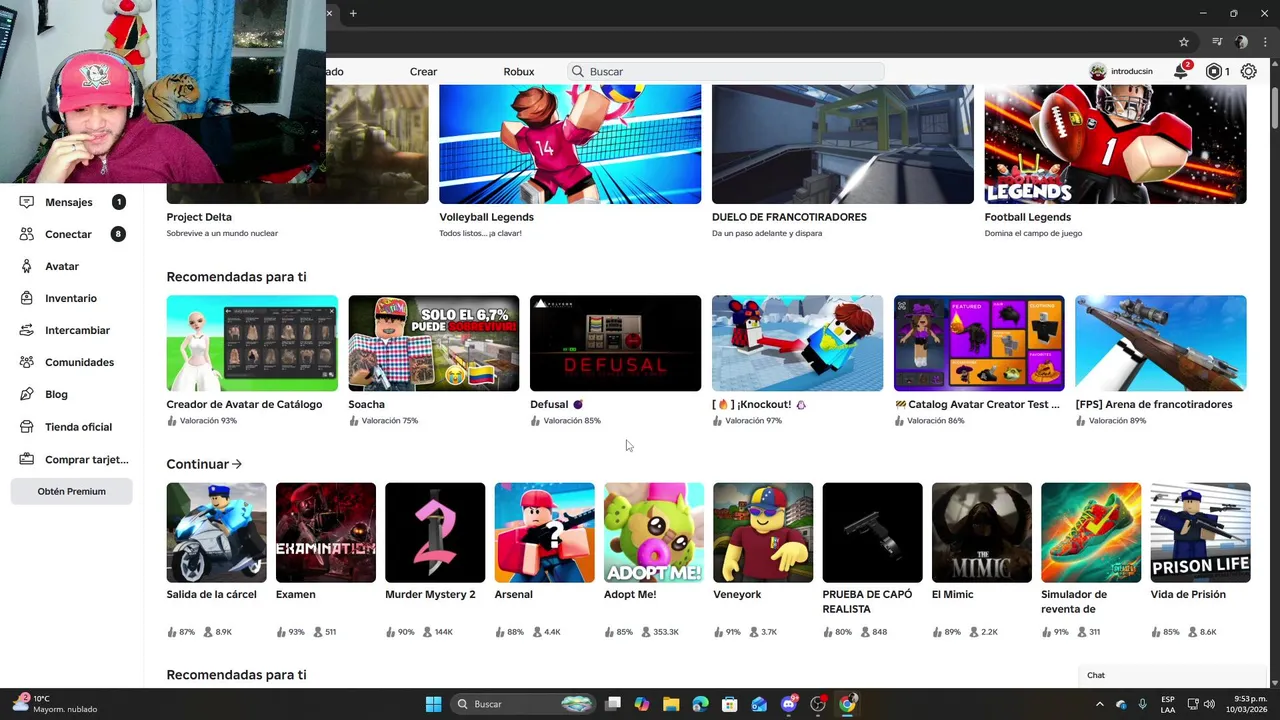Image resolution: width=1280 pixels, height=720 pixels.
Task: Open the Crear menu item
Action: click(x=423, y=72)
